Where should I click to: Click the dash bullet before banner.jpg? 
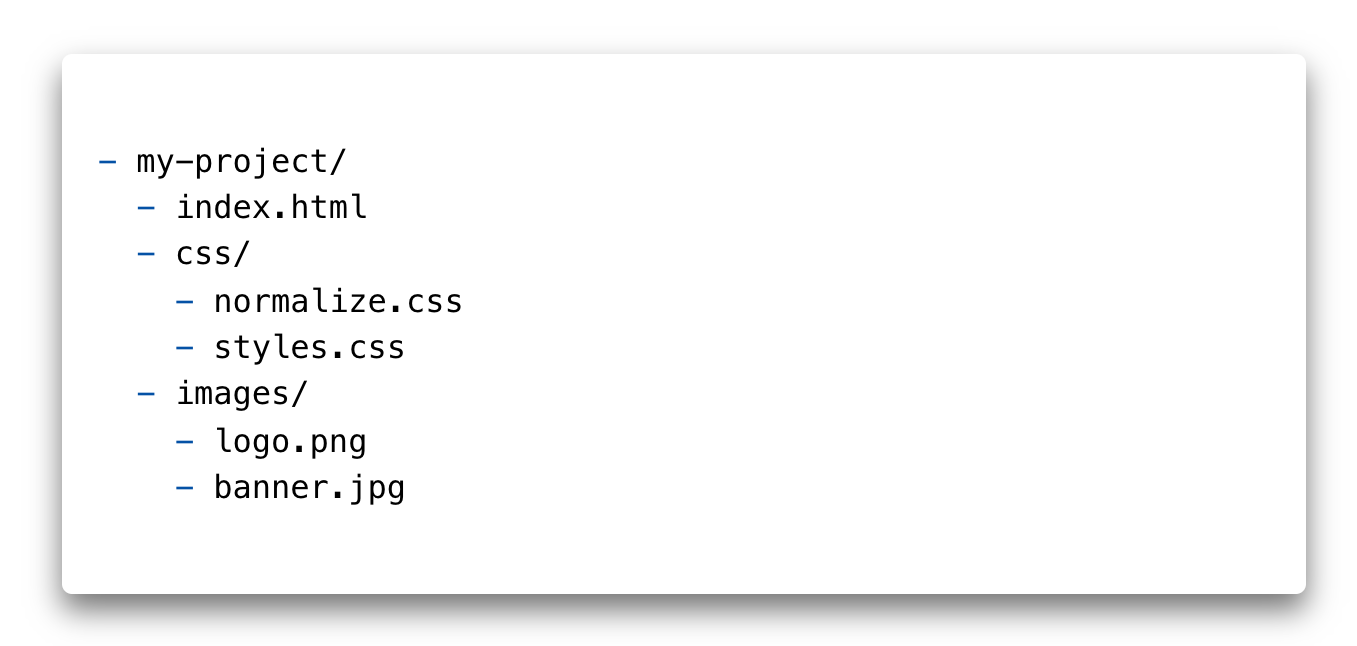point(185,488)
